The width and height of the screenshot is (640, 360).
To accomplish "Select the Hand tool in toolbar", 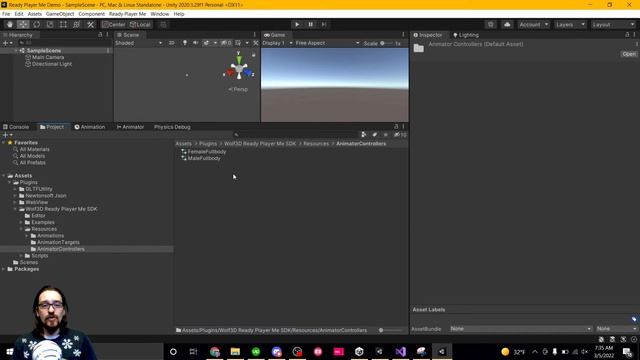I will point(9,24).
